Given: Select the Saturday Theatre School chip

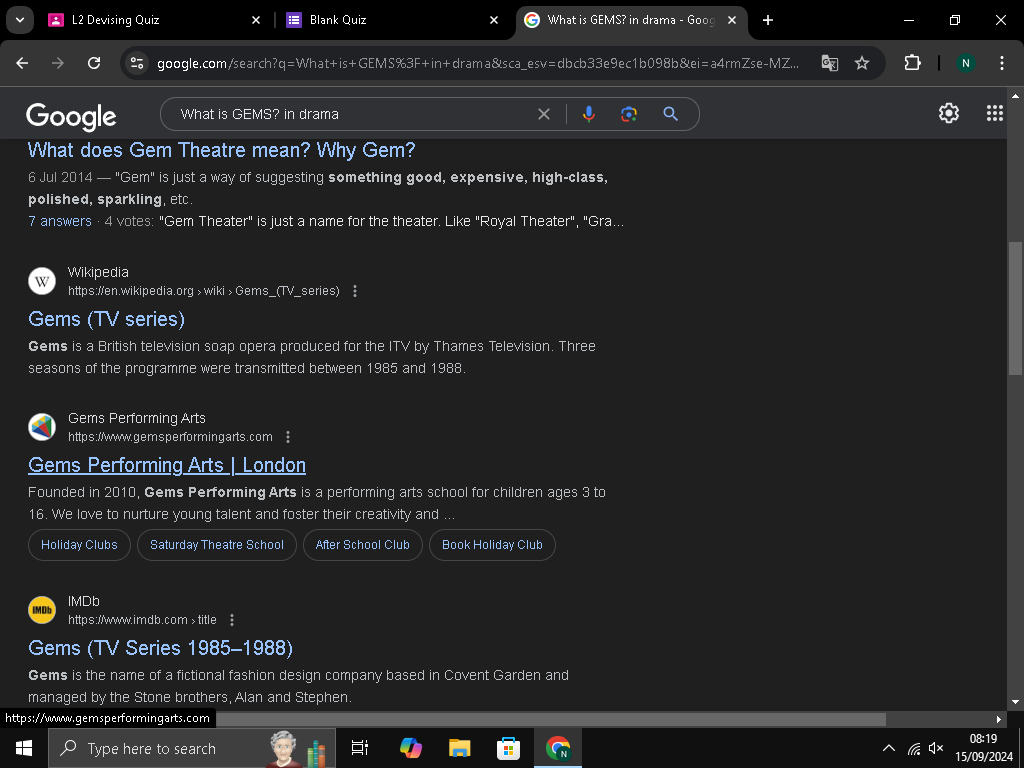Looking at the screenshot, I should tap(217, 545).
